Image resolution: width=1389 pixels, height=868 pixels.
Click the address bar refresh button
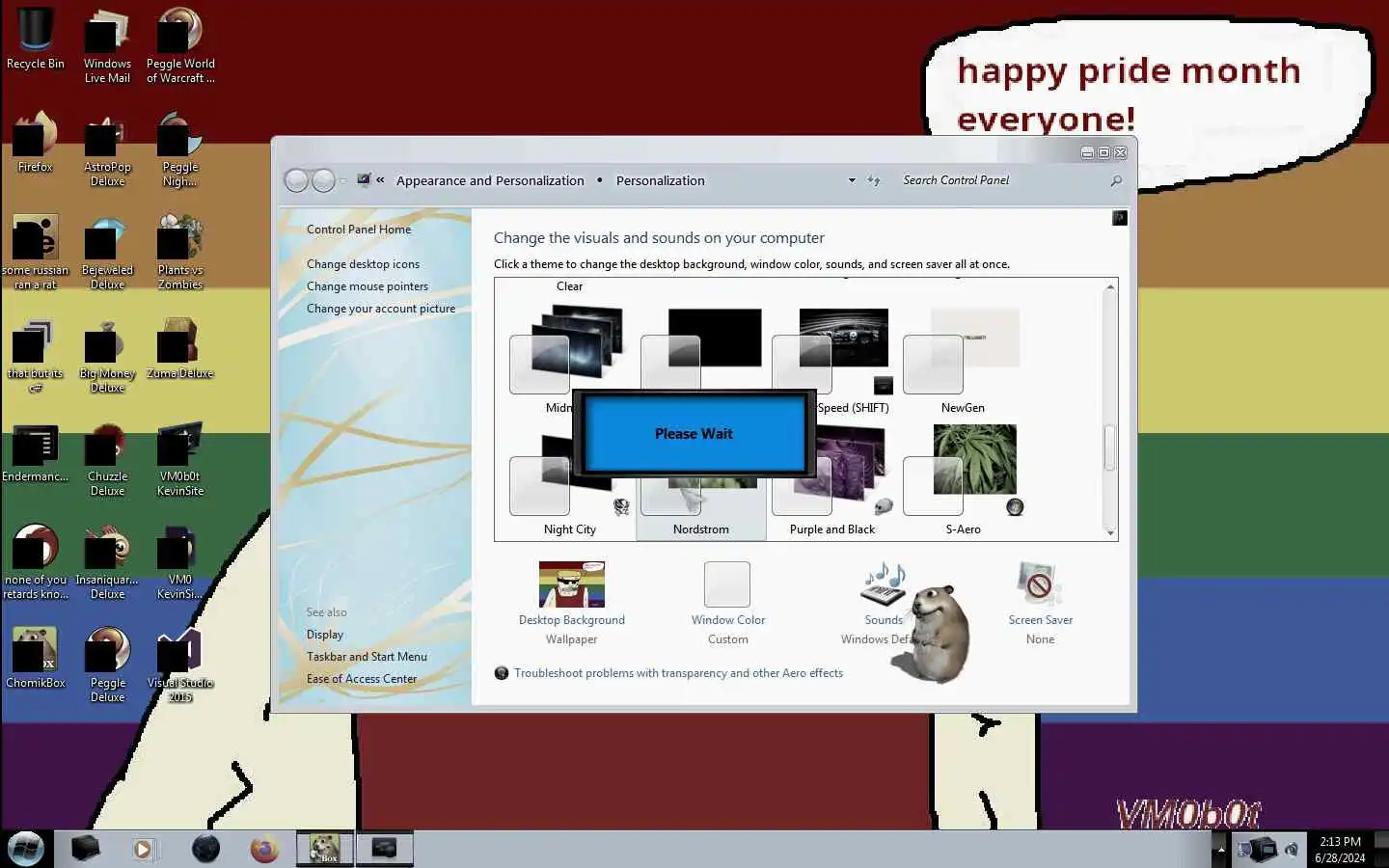point(874,180)
